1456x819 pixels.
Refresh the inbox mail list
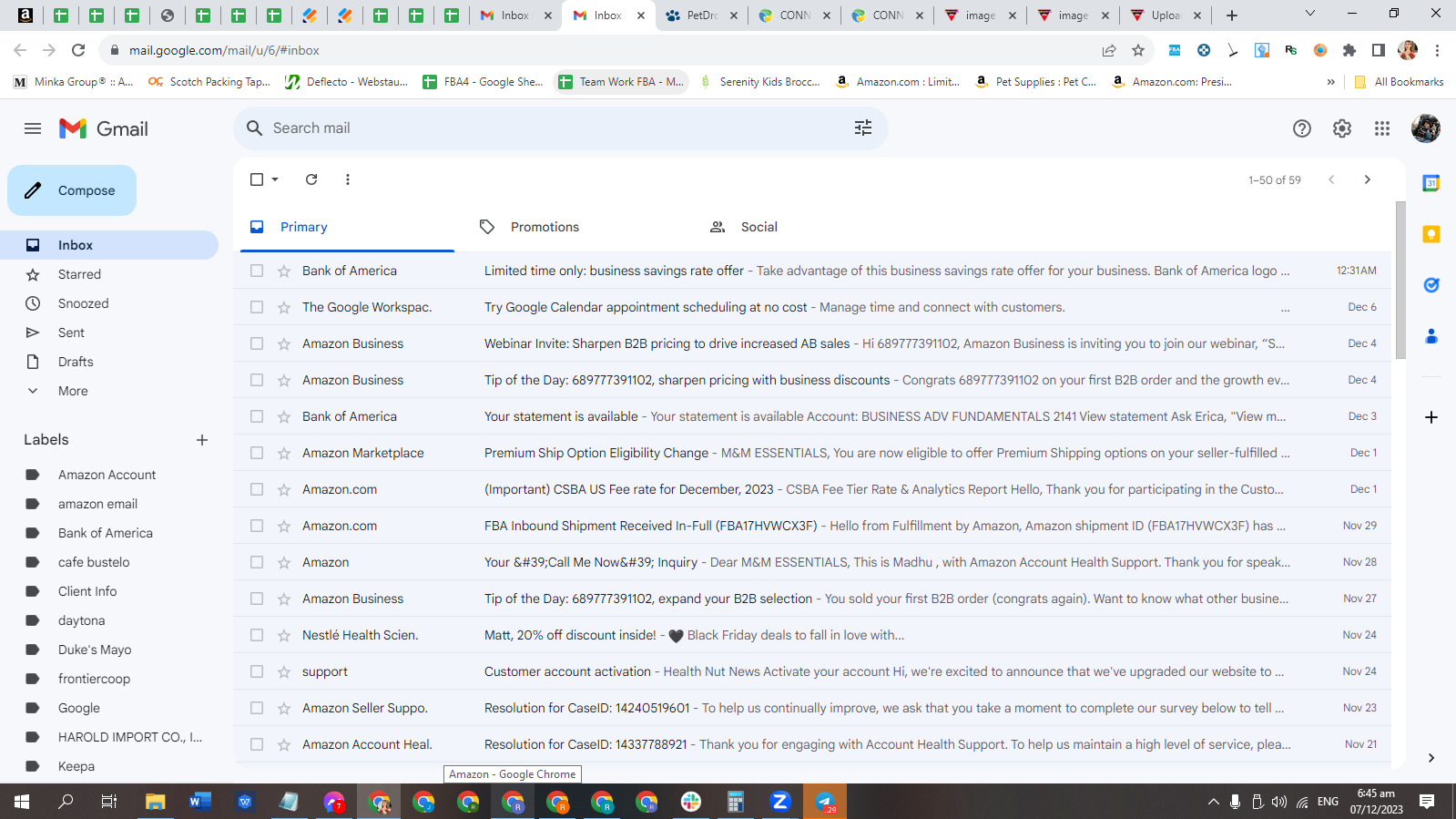(311, 179)
